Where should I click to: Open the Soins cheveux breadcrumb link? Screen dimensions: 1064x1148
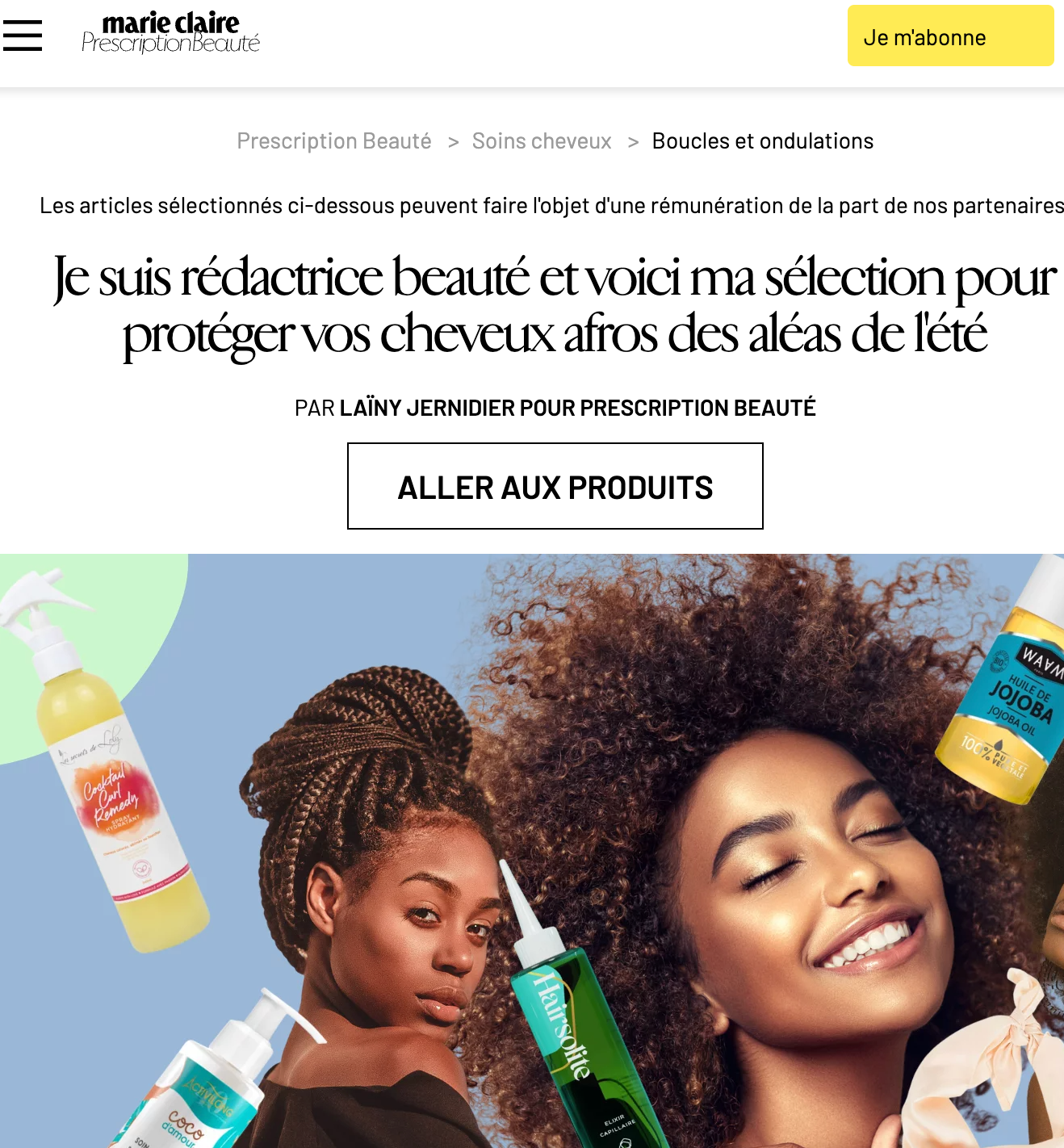(542, 141)
